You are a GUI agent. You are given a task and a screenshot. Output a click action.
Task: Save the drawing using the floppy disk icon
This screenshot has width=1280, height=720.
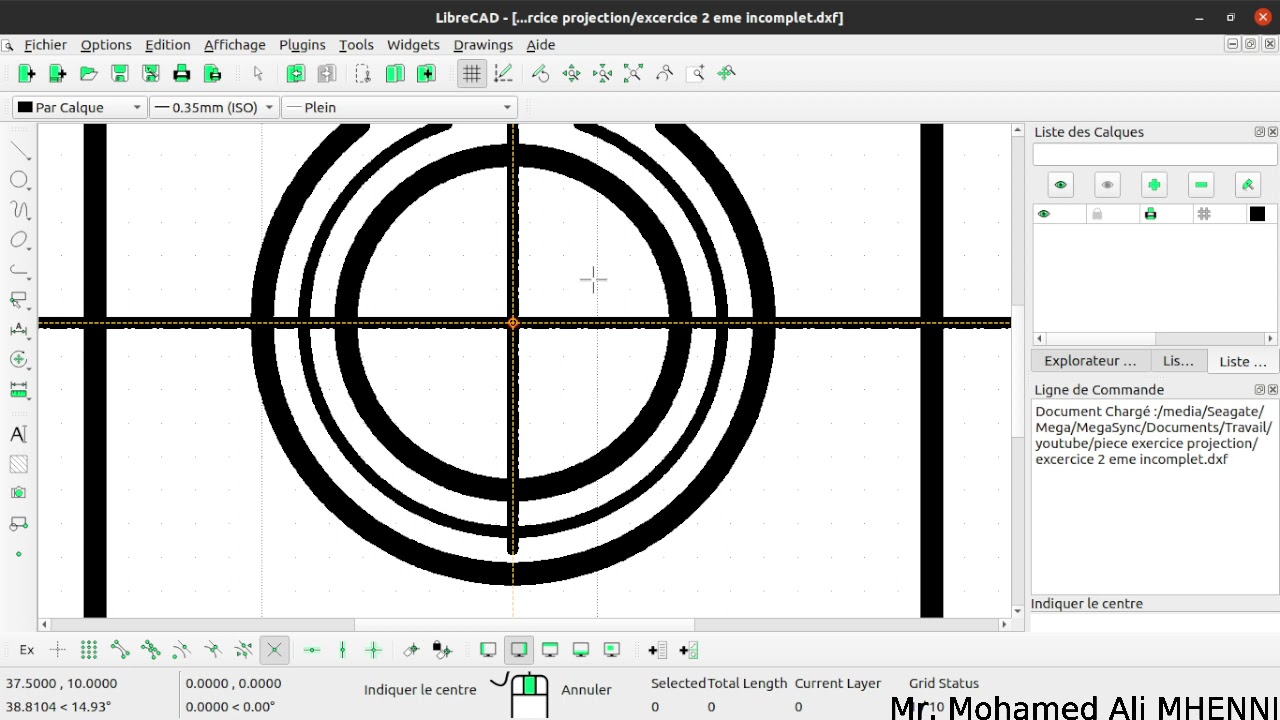coord(120,73)
